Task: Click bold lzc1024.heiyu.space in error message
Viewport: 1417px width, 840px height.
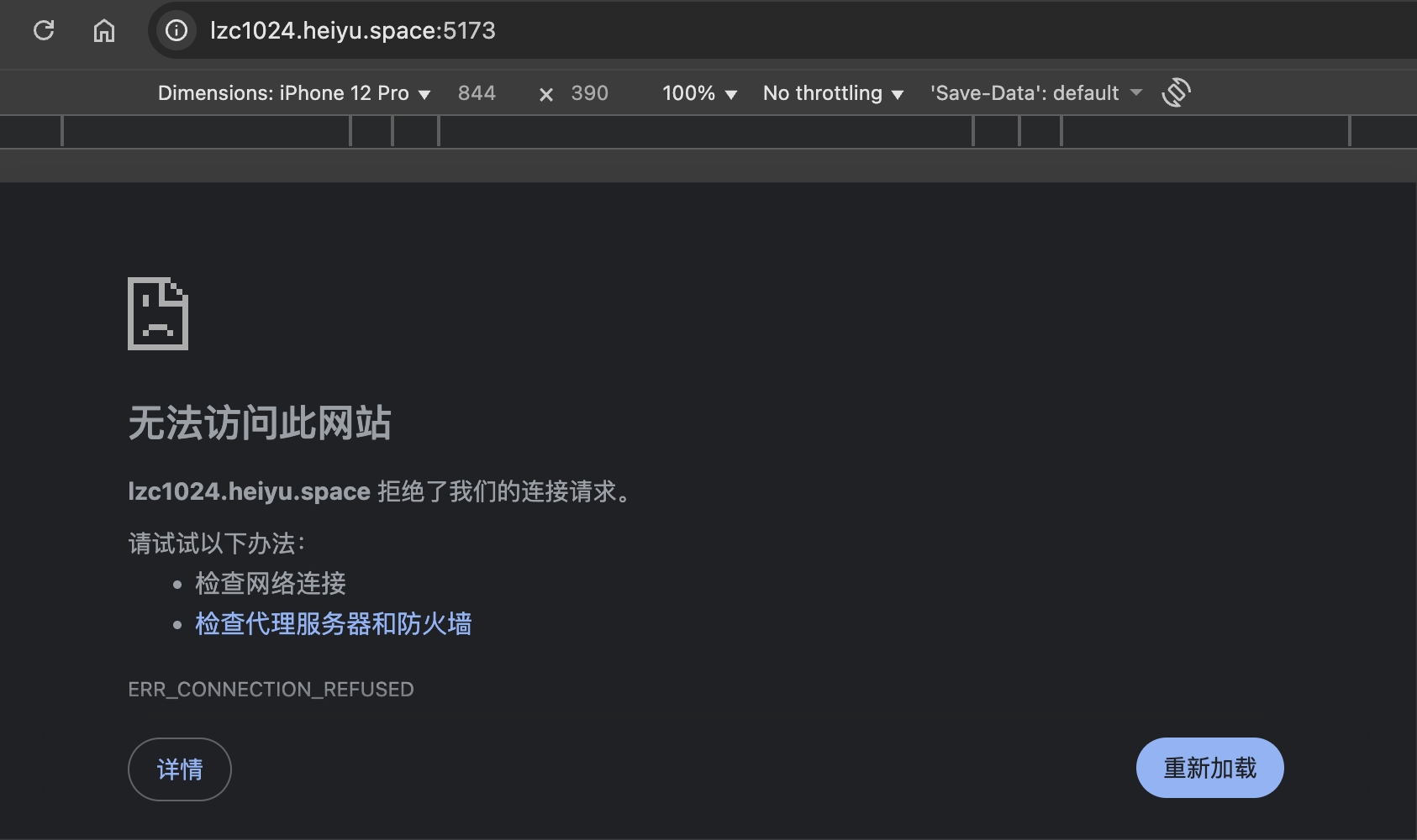Action: (249, 491)
